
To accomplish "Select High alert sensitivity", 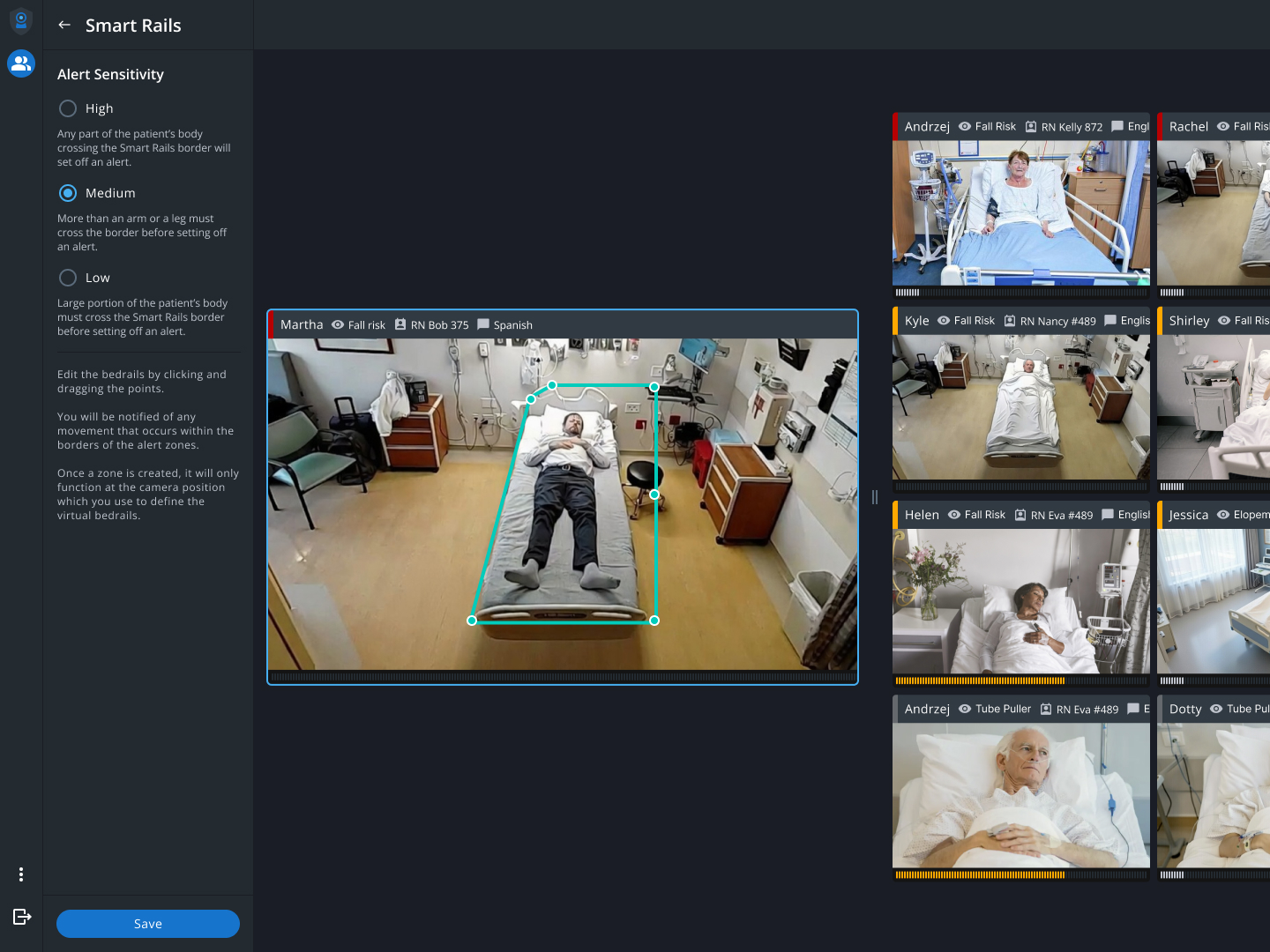I will pos(68,108).
